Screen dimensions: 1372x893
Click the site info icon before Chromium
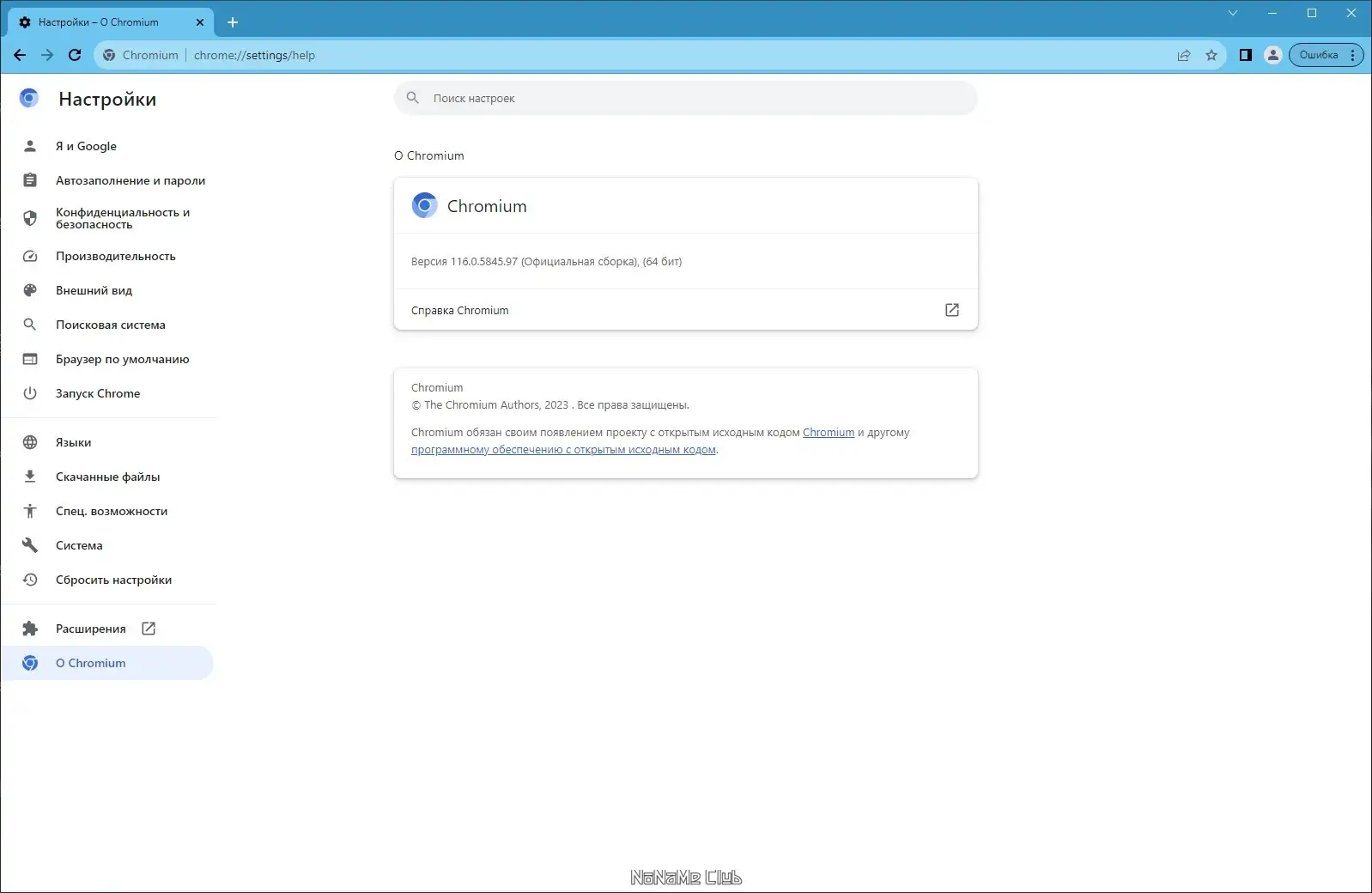(109, 55)
